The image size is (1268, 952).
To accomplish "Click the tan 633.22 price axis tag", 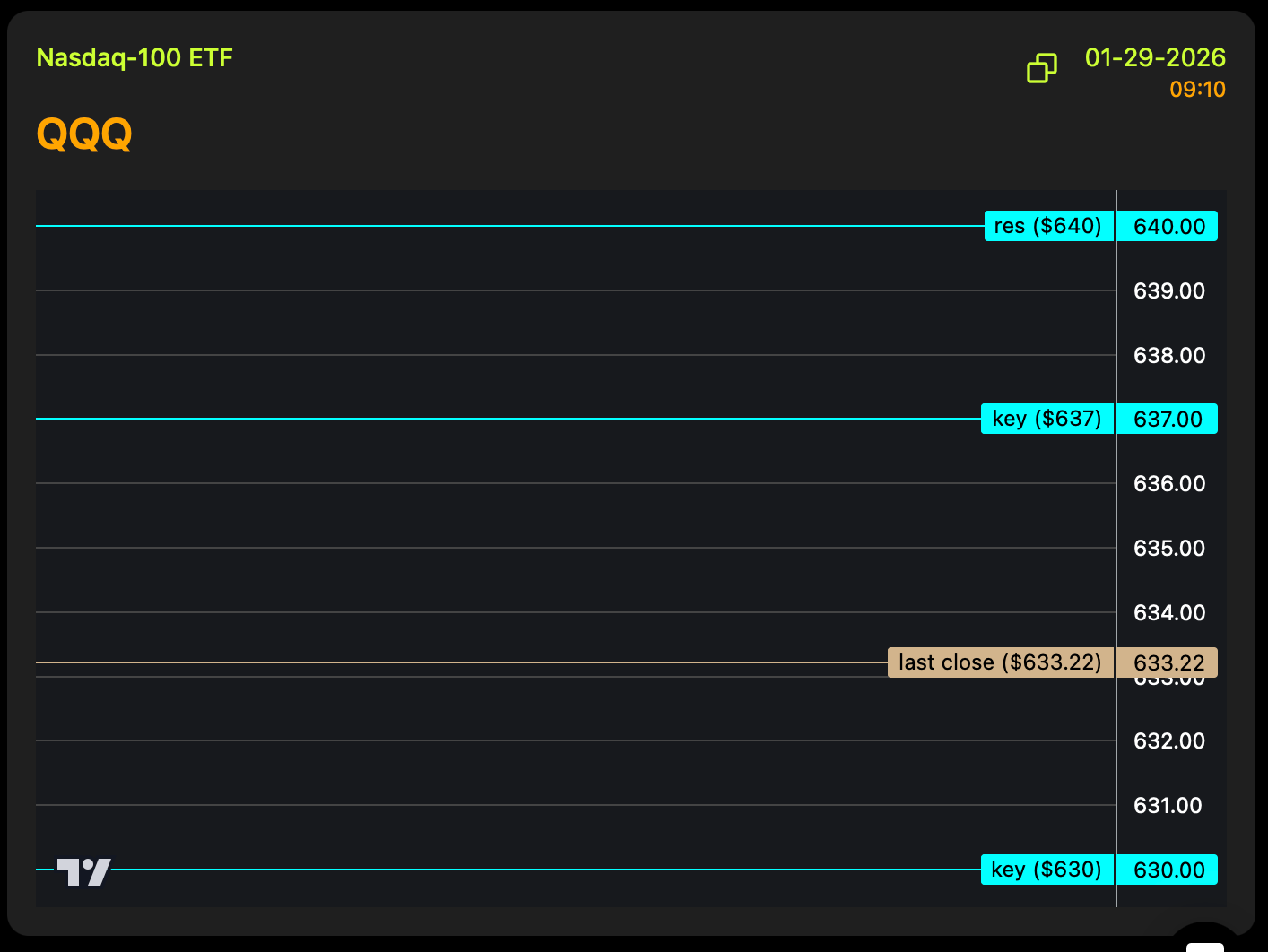I will (1168, 662).
